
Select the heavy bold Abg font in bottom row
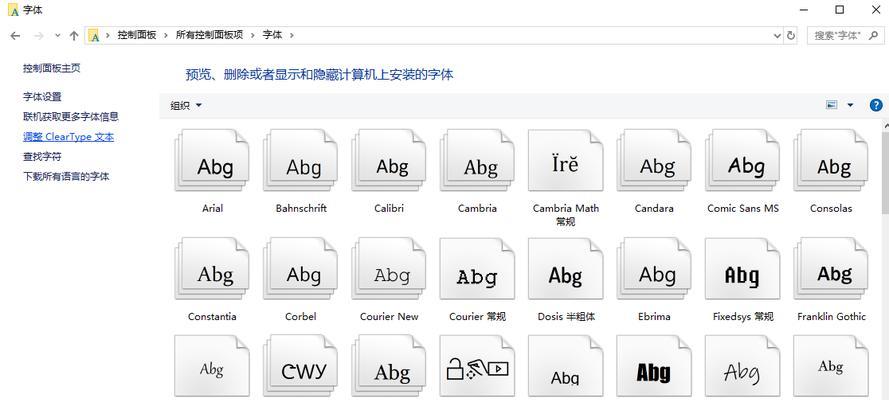[x=654, y=367]
